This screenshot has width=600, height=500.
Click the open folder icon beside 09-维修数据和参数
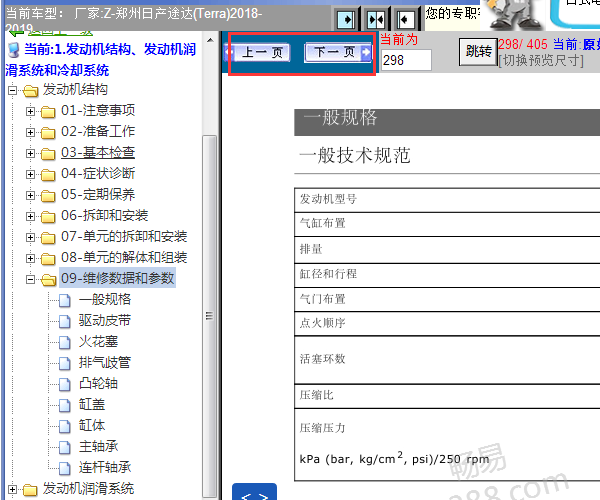[49, 280]
